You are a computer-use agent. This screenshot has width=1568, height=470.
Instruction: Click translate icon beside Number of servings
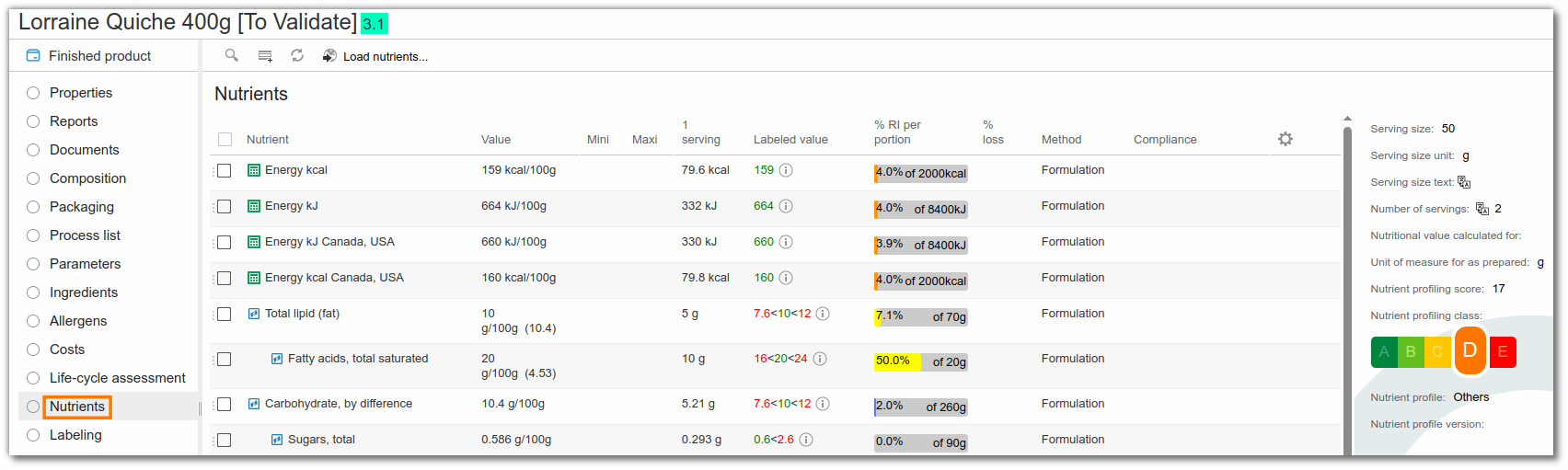coord(1482,209)
